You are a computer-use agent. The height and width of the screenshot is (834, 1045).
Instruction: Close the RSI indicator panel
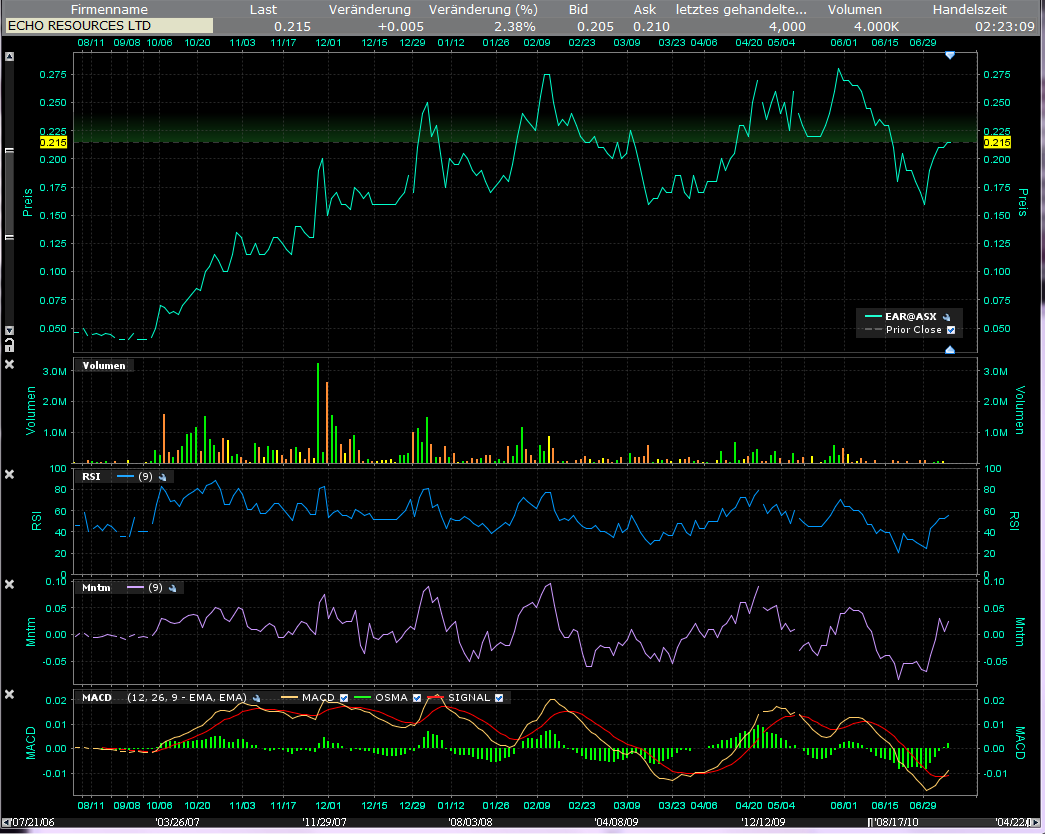tap(10, 474)
